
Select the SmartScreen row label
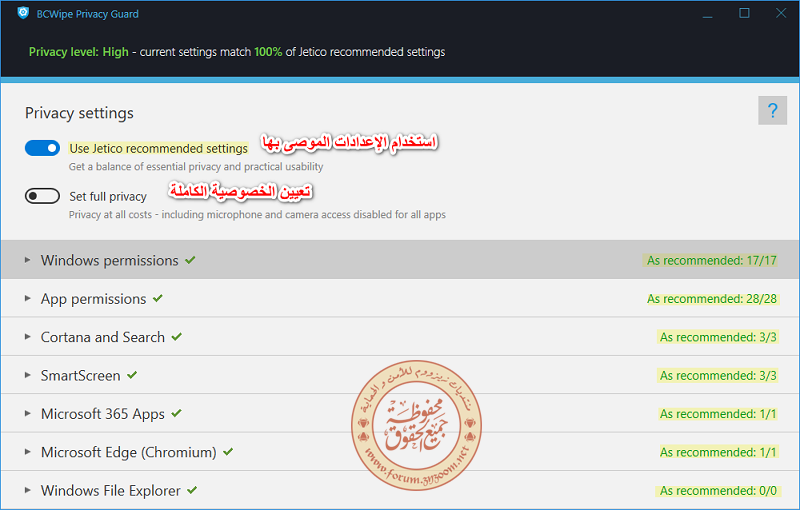coord(81,375)
